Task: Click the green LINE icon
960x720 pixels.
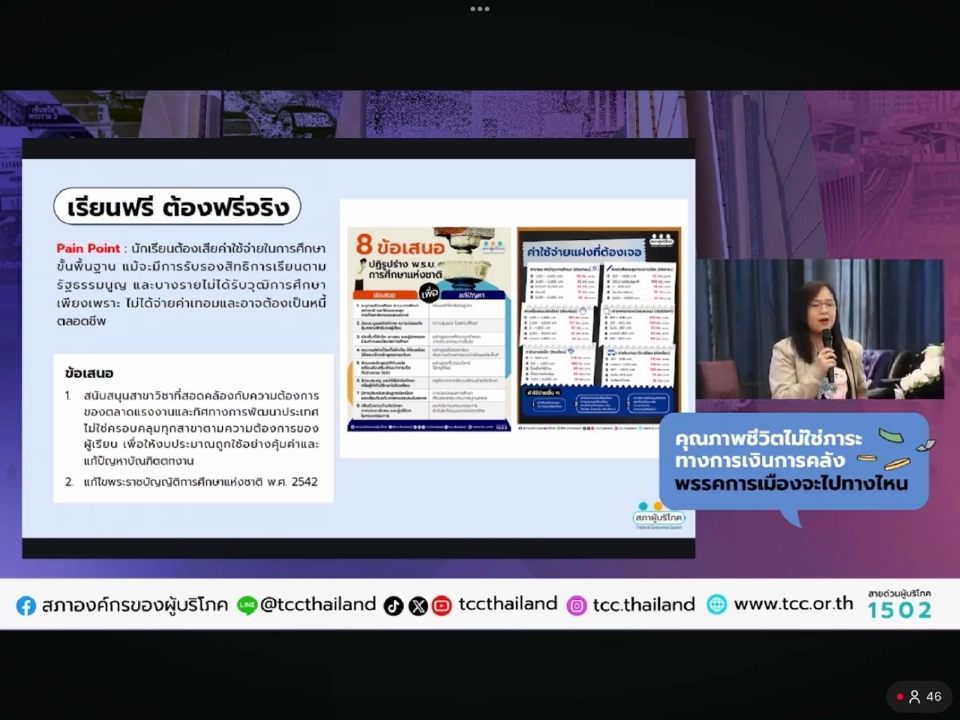Action: 247,605
